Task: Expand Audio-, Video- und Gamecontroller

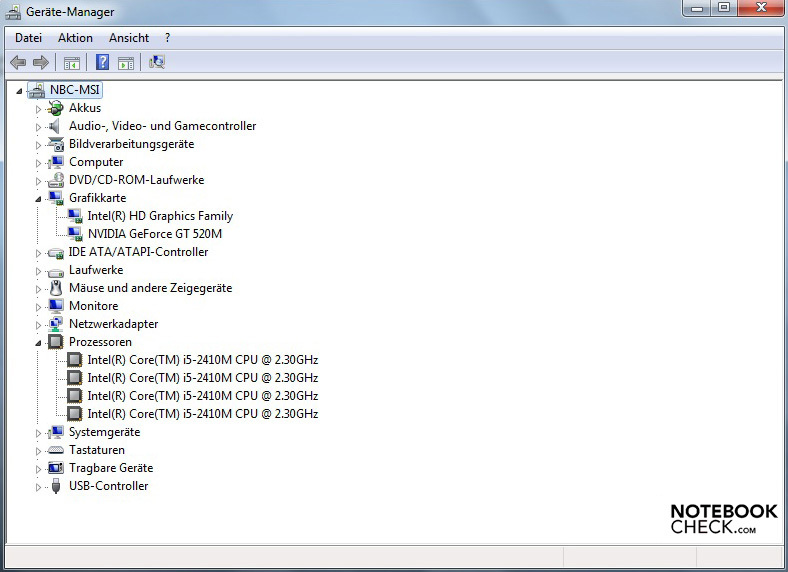Action: [x=38, y=127]
